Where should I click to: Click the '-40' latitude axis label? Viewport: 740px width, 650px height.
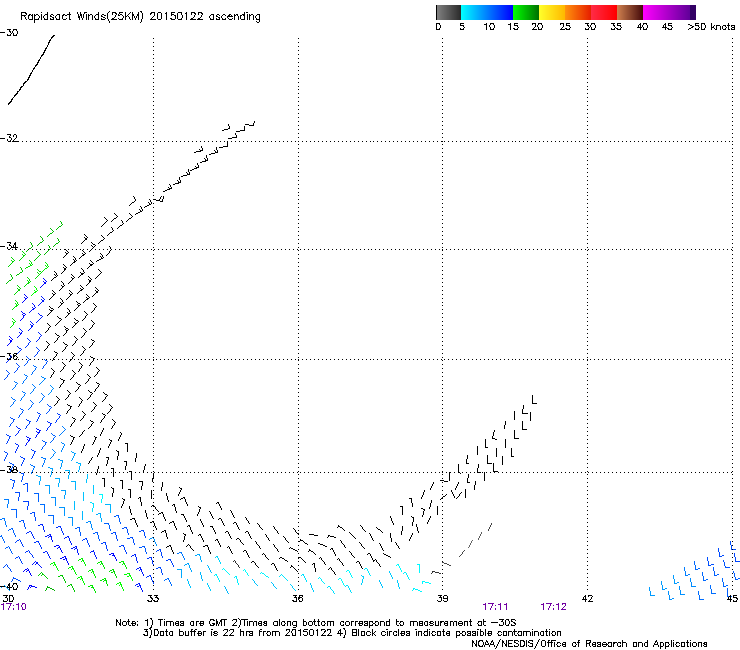coord(9,586)
